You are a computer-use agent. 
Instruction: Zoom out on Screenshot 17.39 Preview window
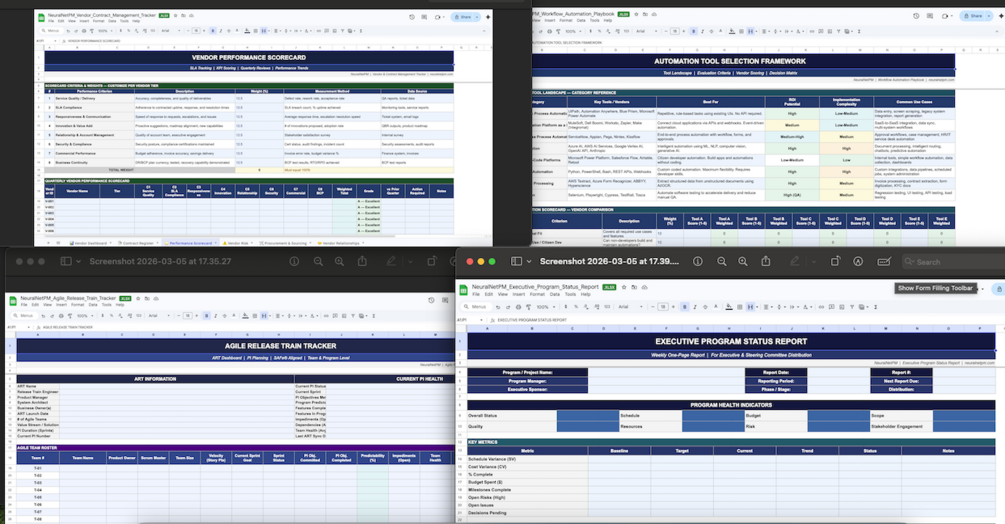722,261
